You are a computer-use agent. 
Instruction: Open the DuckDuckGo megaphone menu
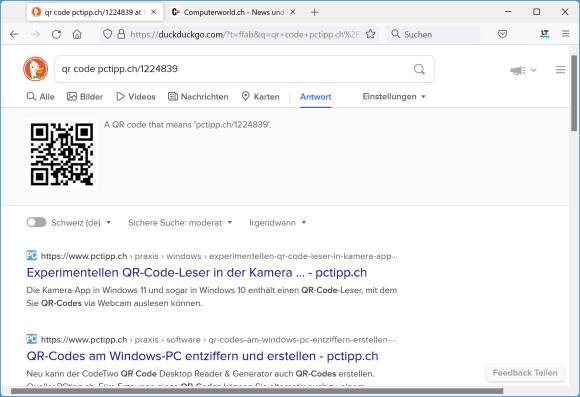(523, 70)
